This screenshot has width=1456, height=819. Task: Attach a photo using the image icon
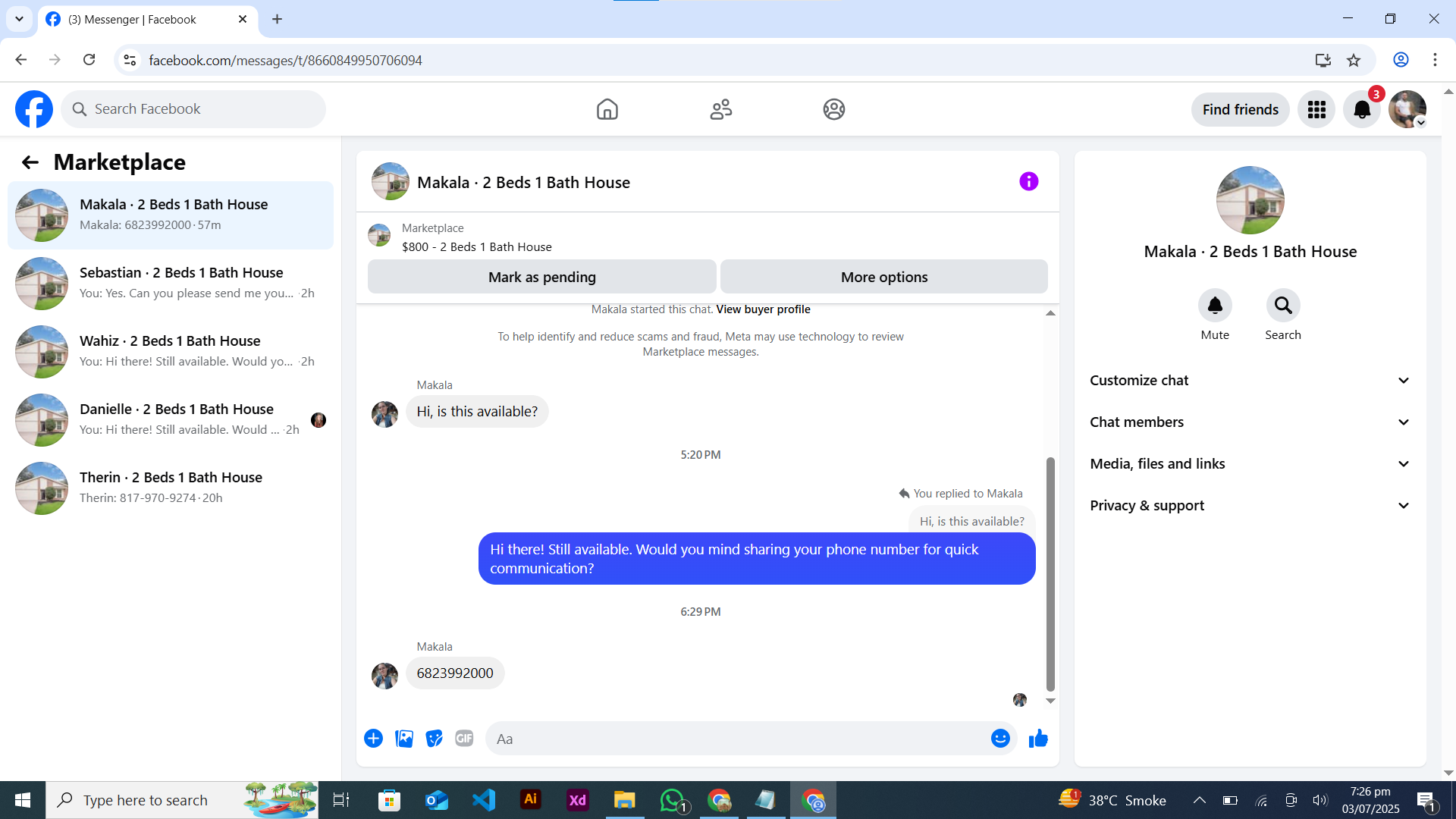click(x=404, y=739)
